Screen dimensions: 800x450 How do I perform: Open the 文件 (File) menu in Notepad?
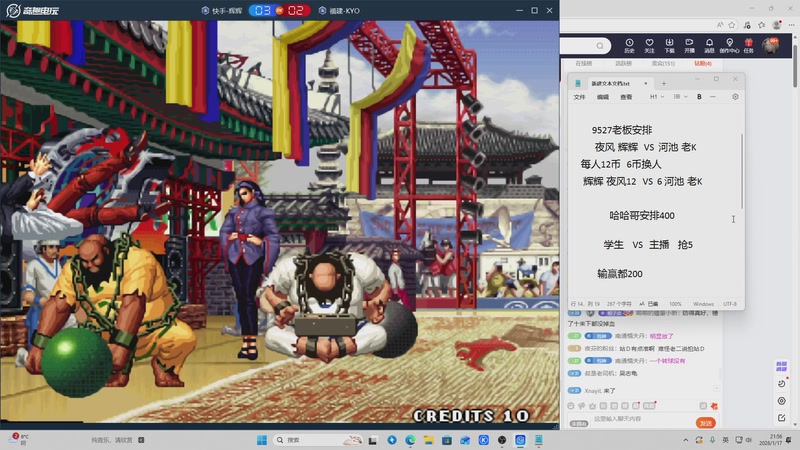pyautogui.click(x=579, y=97)
